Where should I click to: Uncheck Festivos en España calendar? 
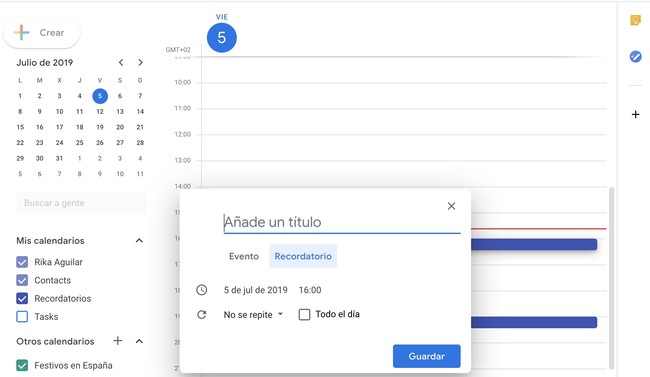22,365
